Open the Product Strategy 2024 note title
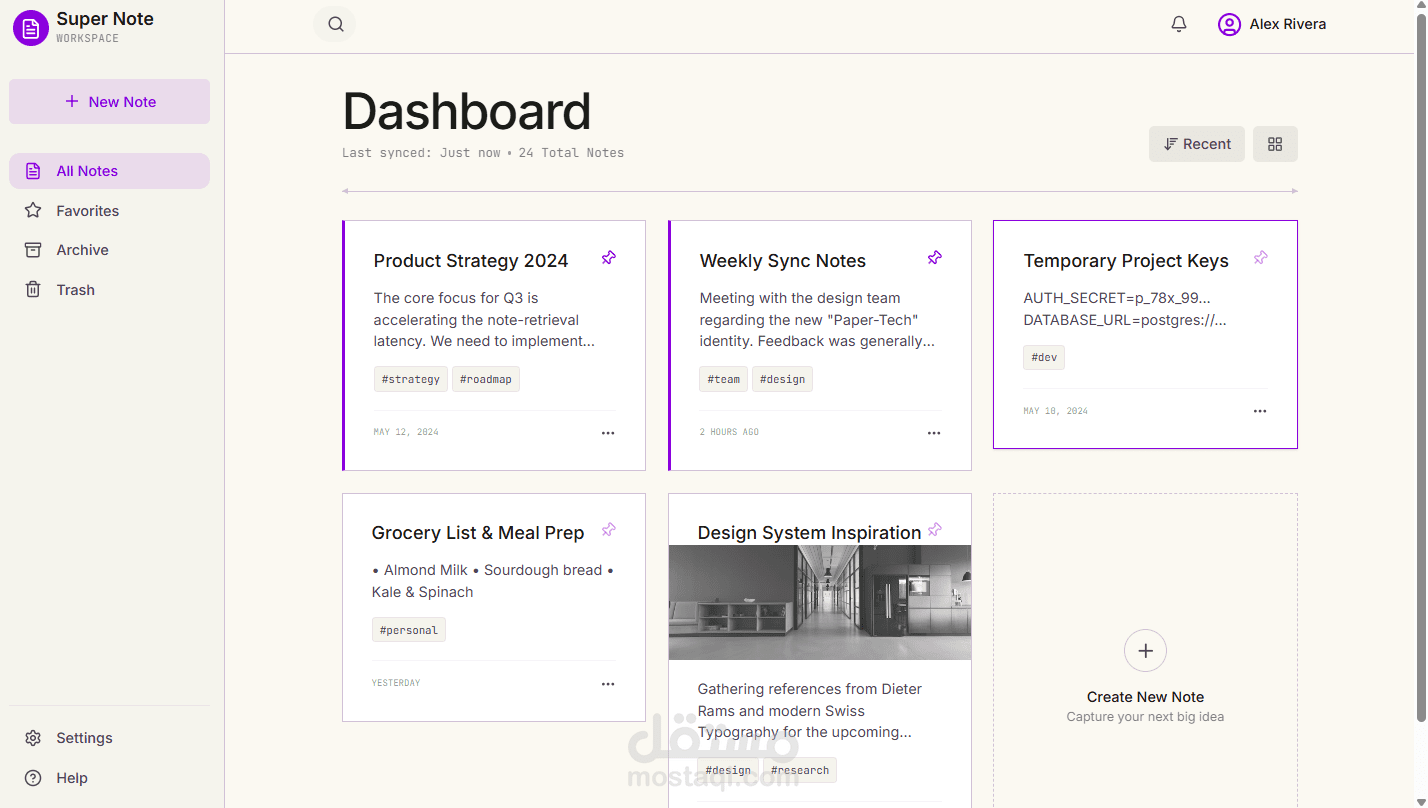The image size is (1428, 808). (471, 261)
